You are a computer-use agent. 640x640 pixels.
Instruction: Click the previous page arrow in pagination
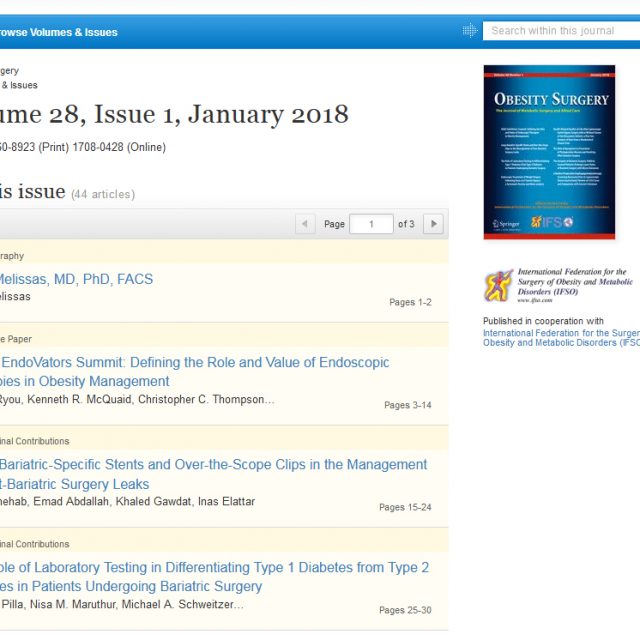coord(306,224)
